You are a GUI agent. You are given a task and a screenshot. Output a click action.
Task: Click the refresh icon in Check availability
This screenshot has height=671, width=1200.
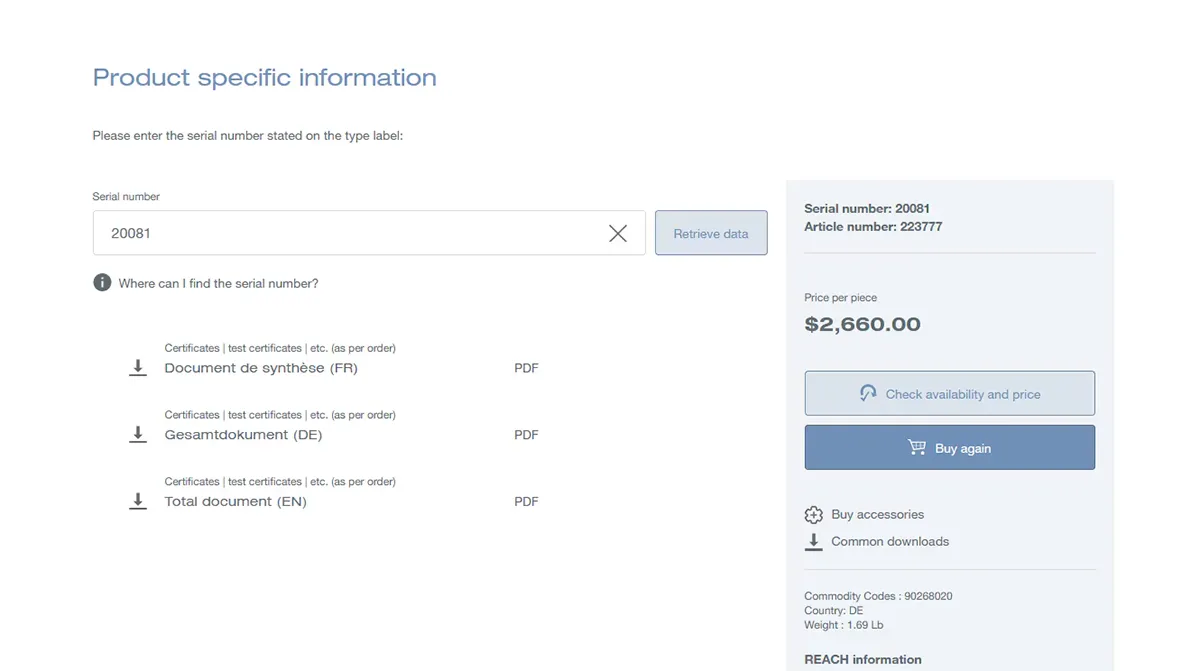point(868,394)
